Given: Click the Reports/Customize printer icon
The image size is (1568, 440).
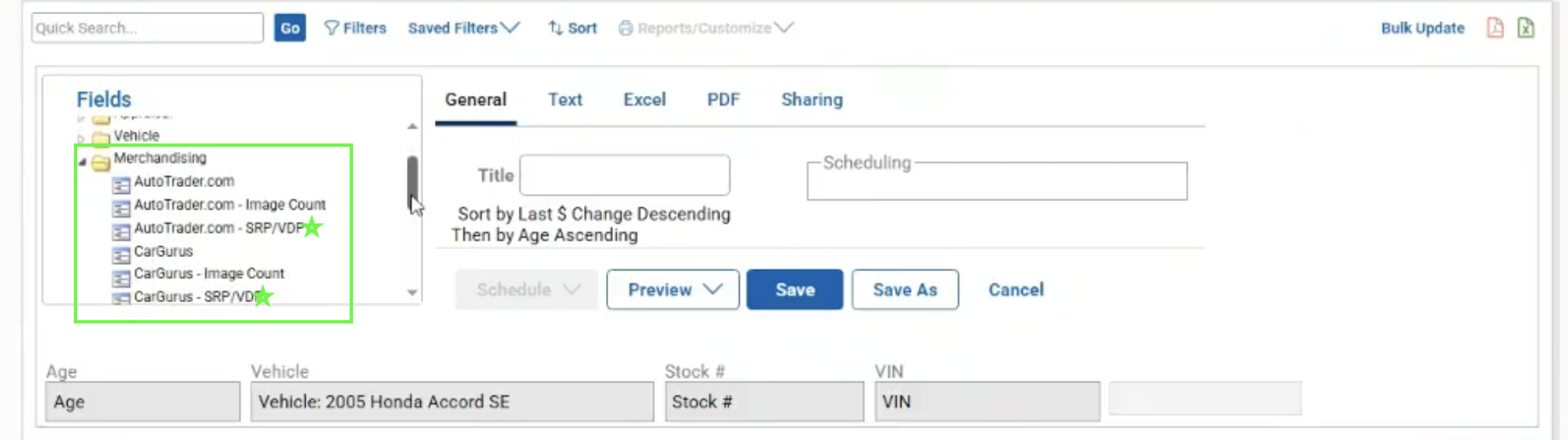Looking at the screenshot, I should click(626, 28).
